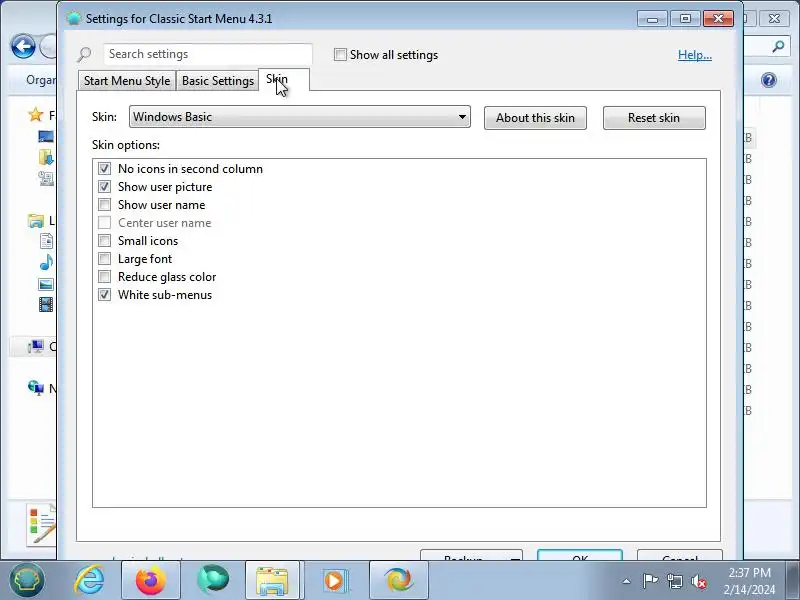Click the Organize button in the Explorer window
800x600 pixels.
pyautogui.click(x=41, y=80)
